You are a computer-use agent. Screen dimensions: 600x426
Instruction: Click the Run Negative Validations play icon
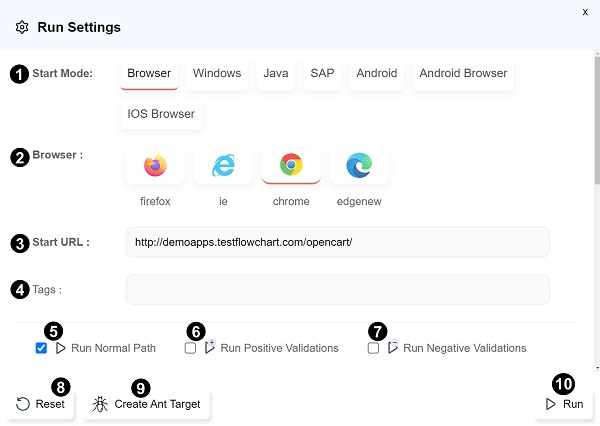tap(393, 348)
